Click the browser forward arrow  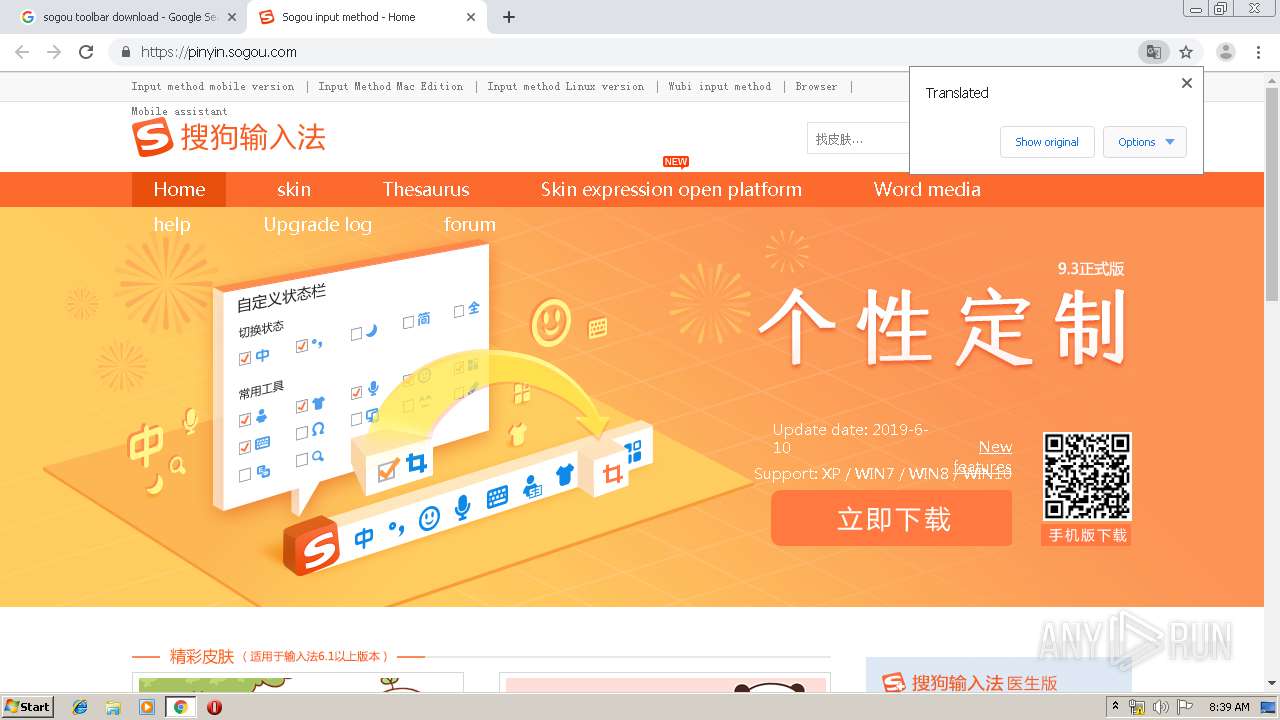tap(54, 52)
